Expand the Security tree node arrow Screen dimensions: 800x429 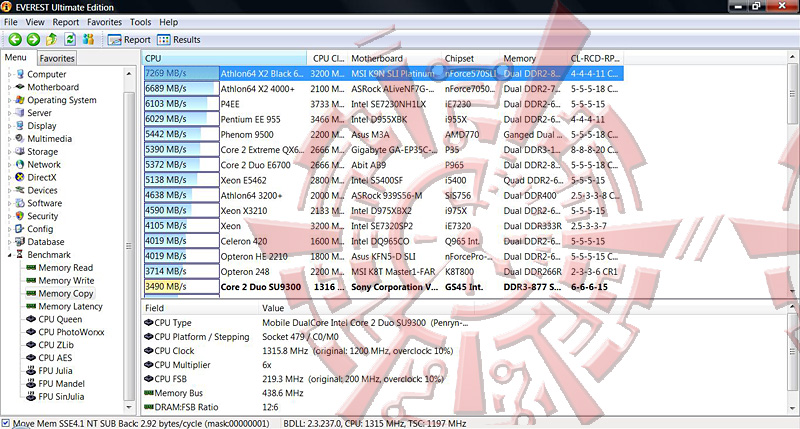coord(9,216)
